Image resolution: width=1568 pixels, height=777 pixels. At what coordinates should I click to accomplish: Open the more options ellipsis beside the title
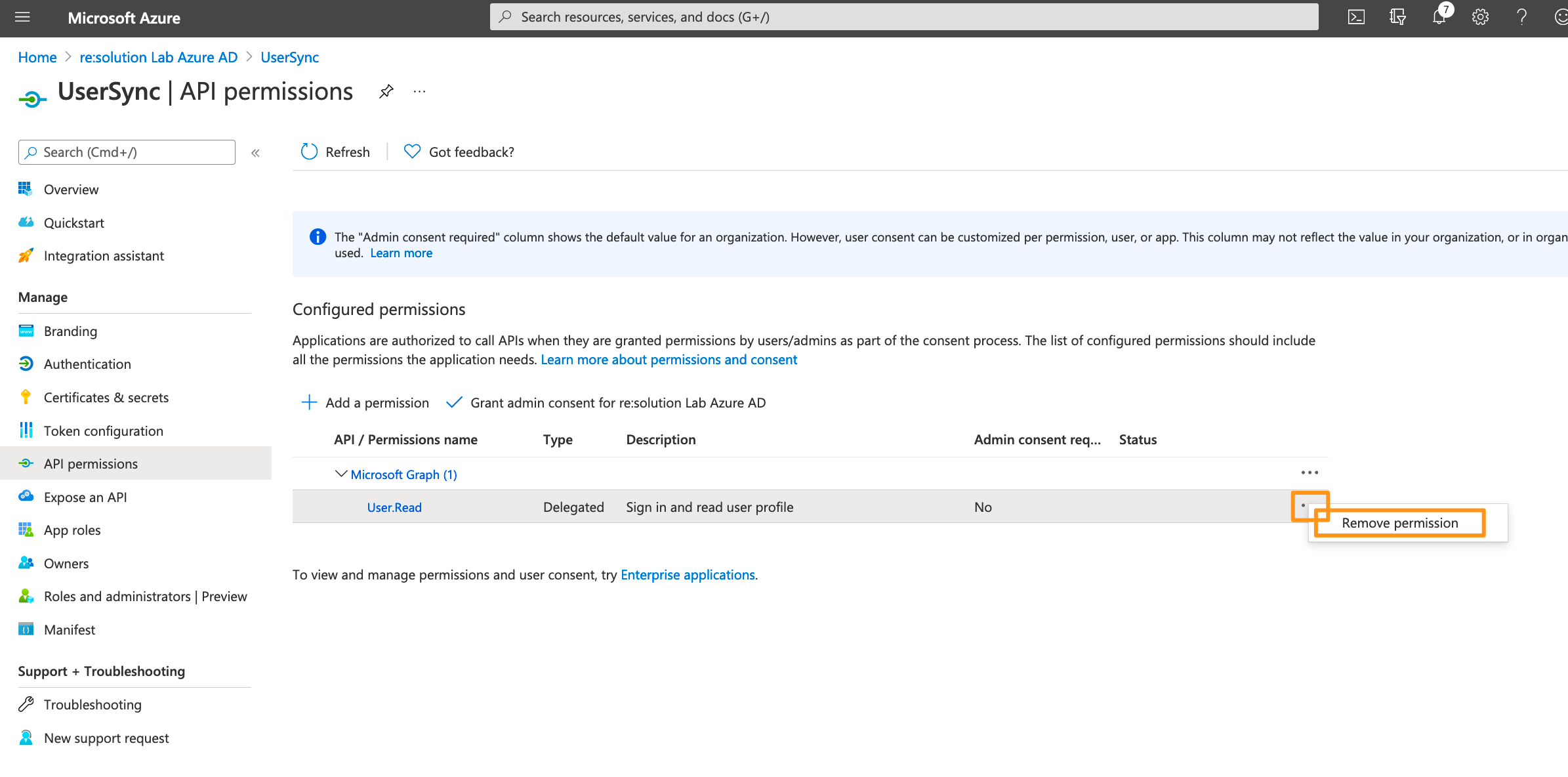point(420,92)
